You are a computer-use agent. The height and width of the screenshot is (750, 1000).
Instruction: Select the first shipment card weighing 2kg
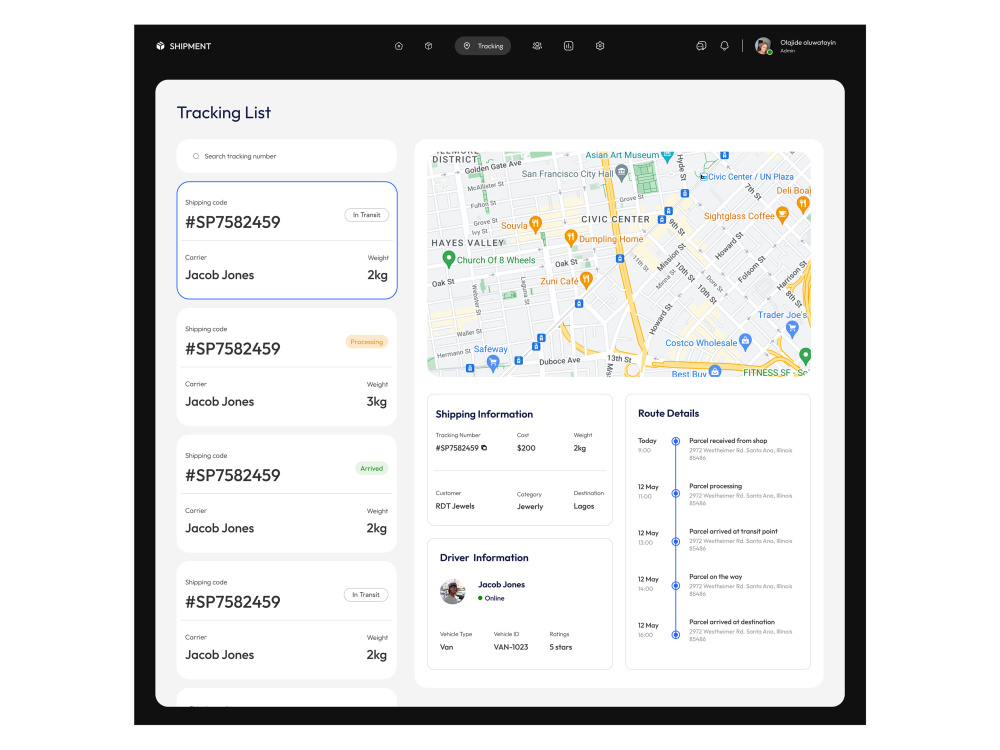(x=286, y=240)
